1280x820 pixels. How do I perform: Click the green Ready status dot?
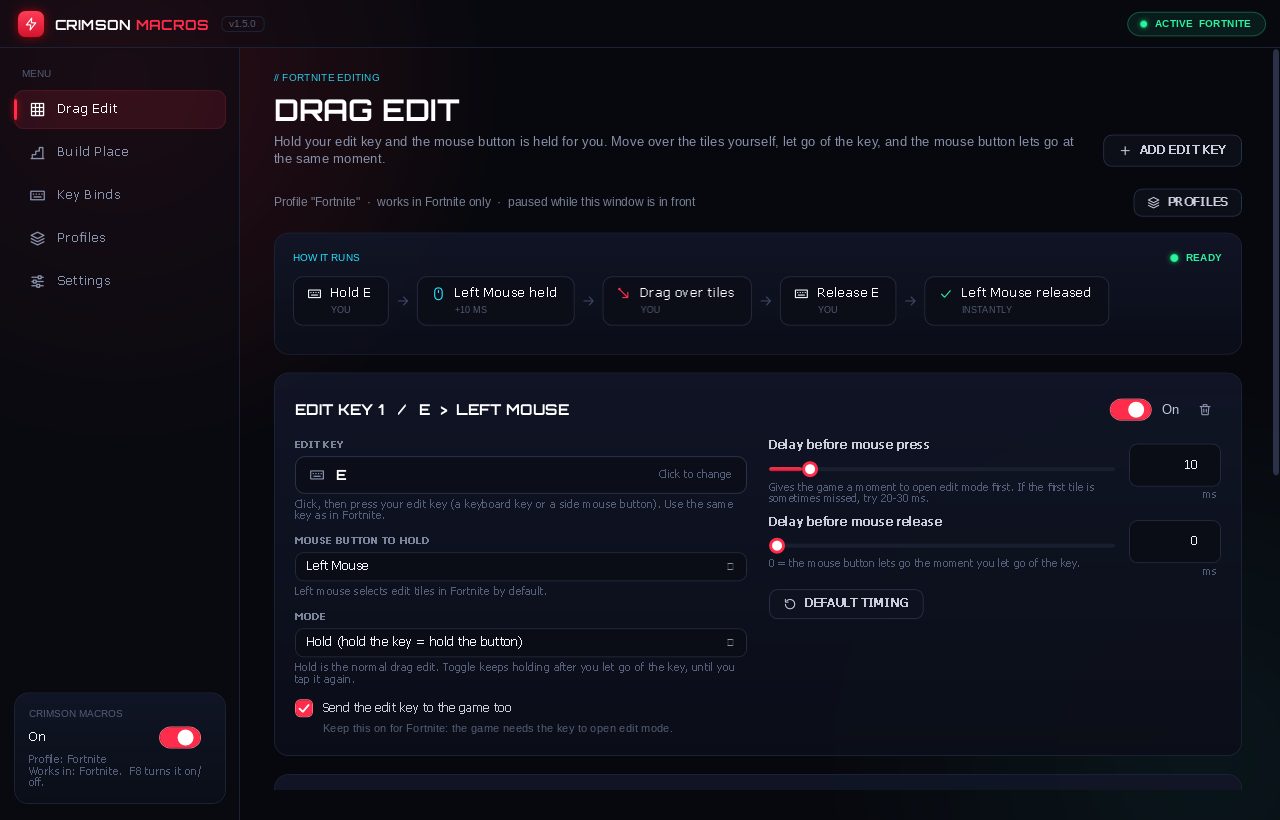[x=1174, y=258]
